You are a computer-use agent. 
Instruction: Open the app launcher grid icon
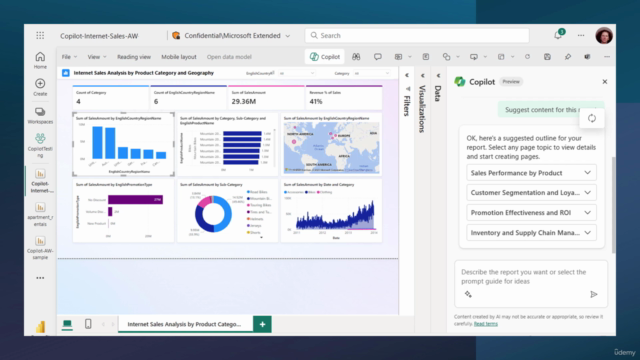pyautogui.click(x=40, y=36)
